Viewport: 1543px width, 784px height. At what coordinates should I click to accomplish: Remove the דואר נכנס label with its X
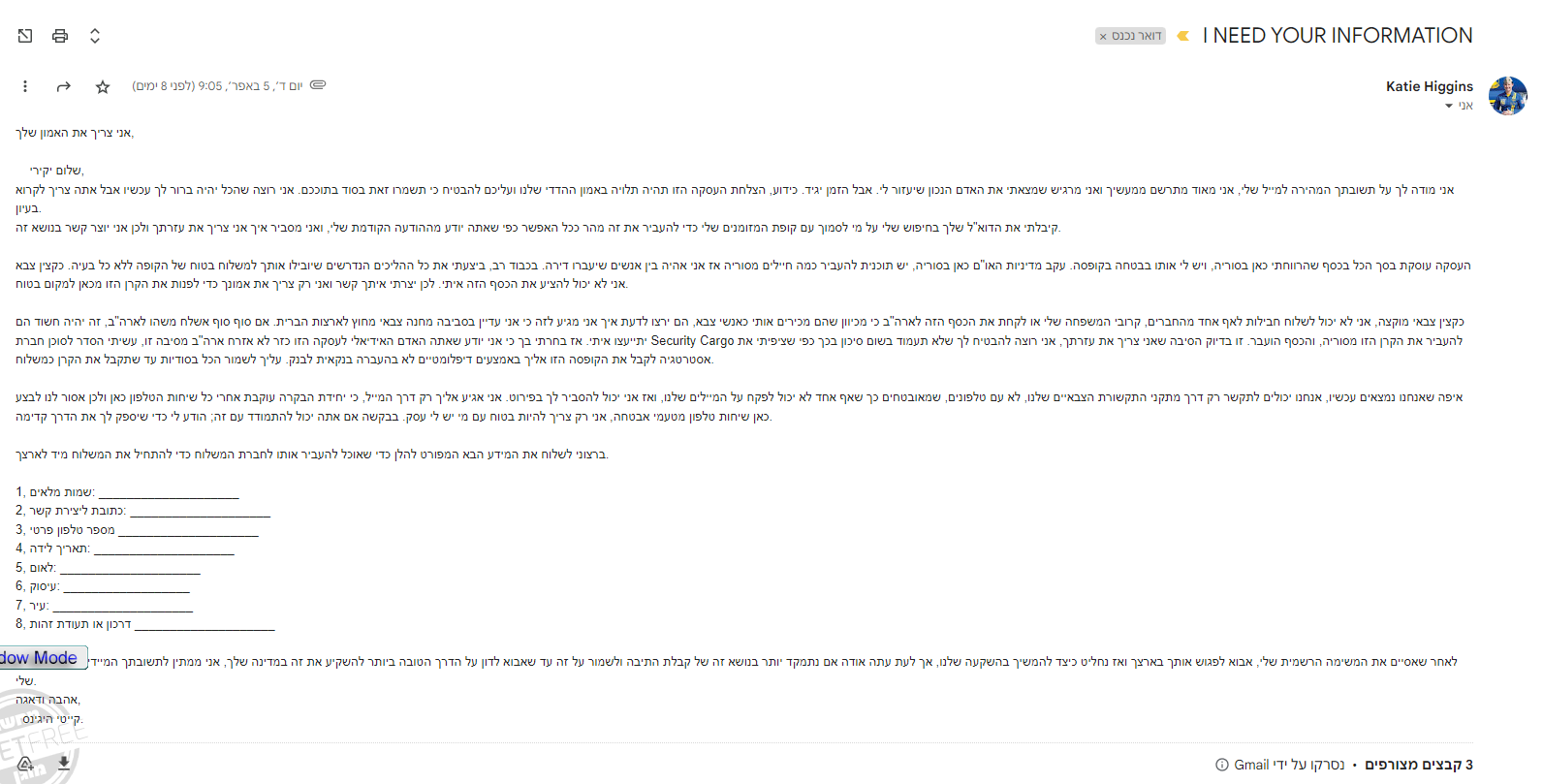[1103, 37]
